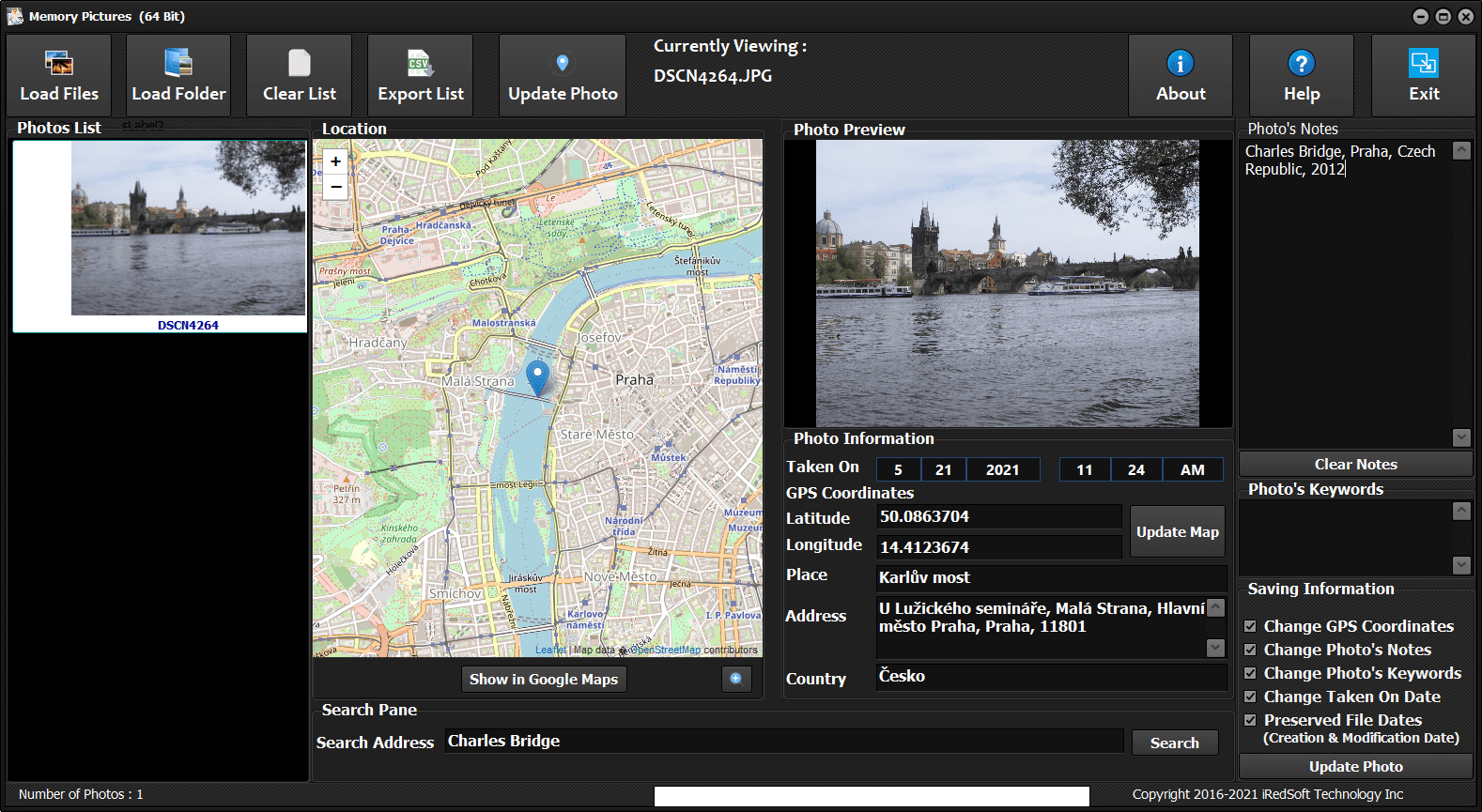Open the Load Folder tool

point(178,75)
